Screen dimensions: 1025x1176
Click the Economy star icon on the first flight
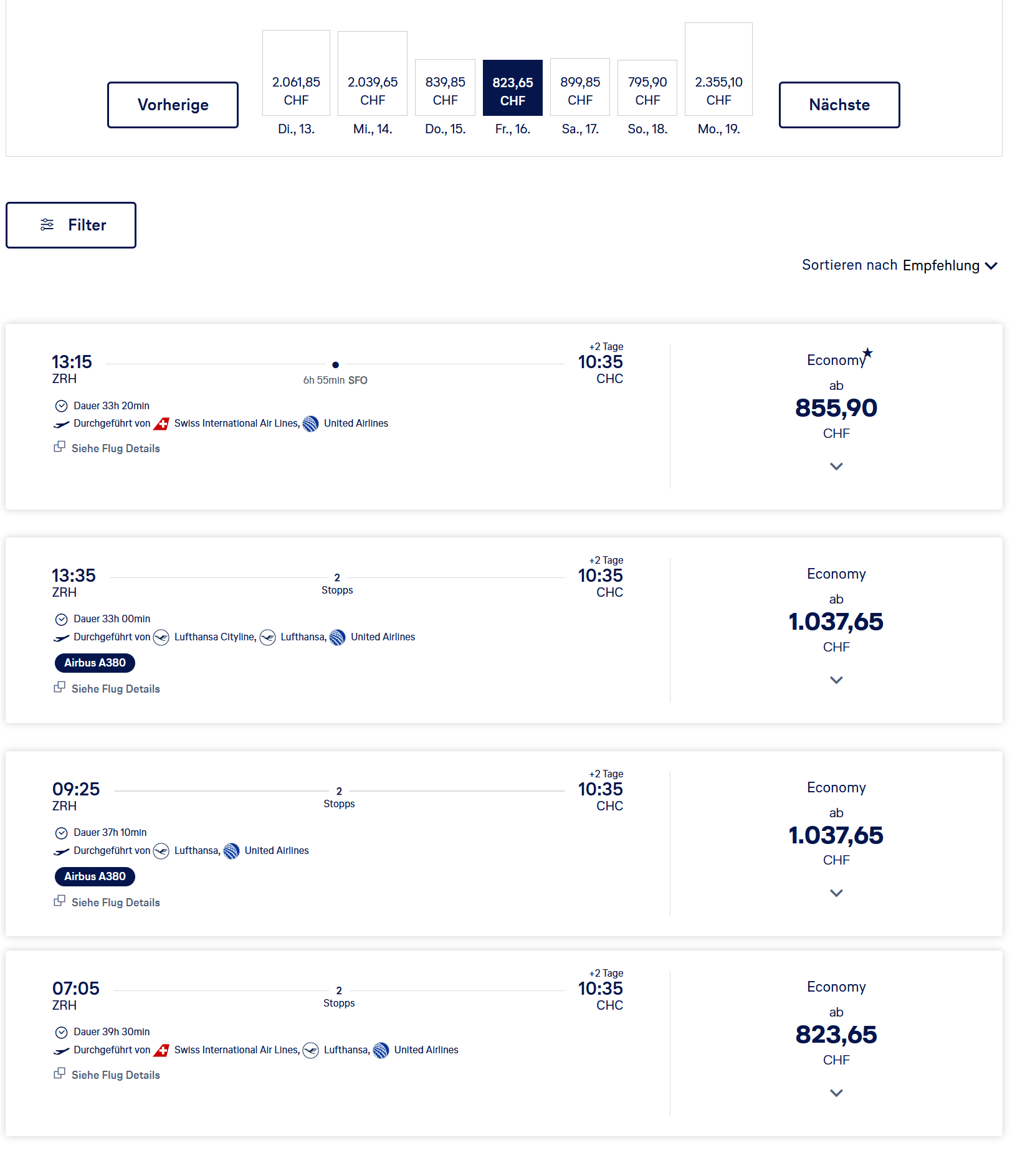coord(867,353)
